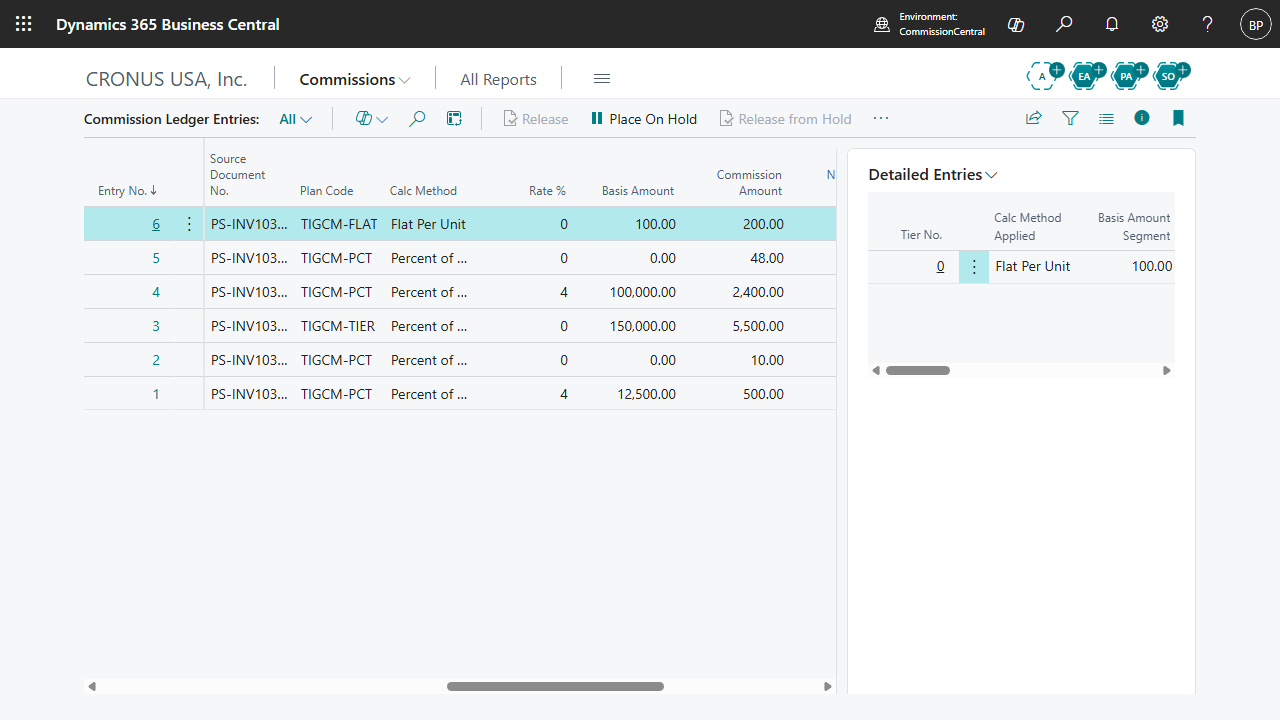Open the navigation hamburger menu

[x=602, y=79]
